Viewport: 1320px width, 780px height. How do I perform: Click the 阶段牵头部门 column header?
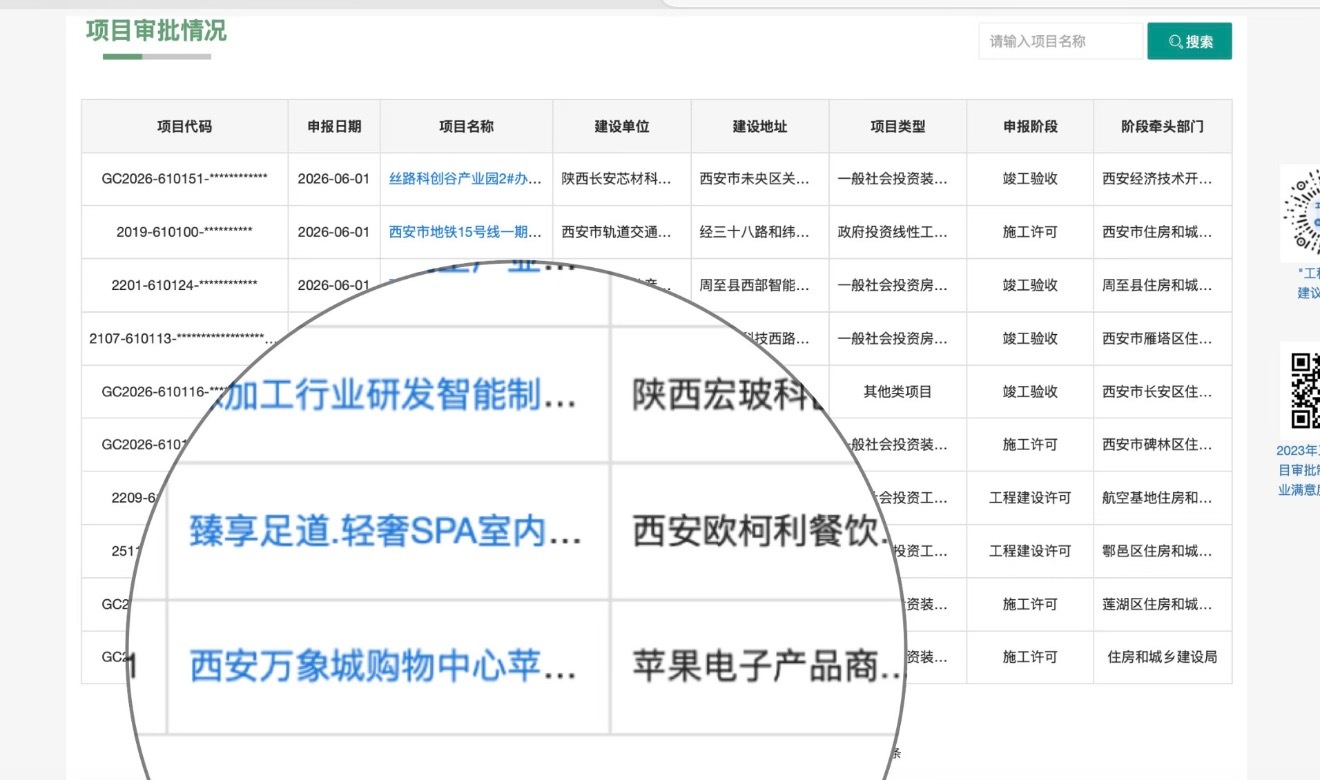1163,127
